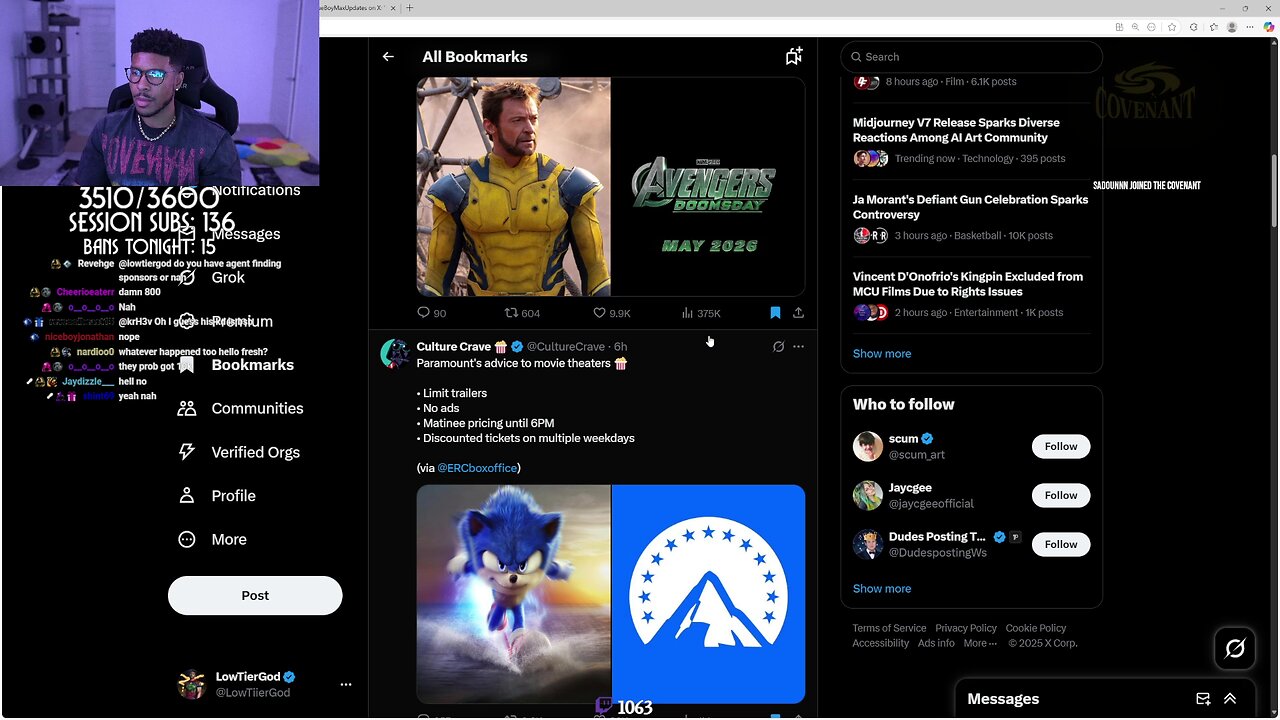Open the scum profile avatar

pos(868,446)
